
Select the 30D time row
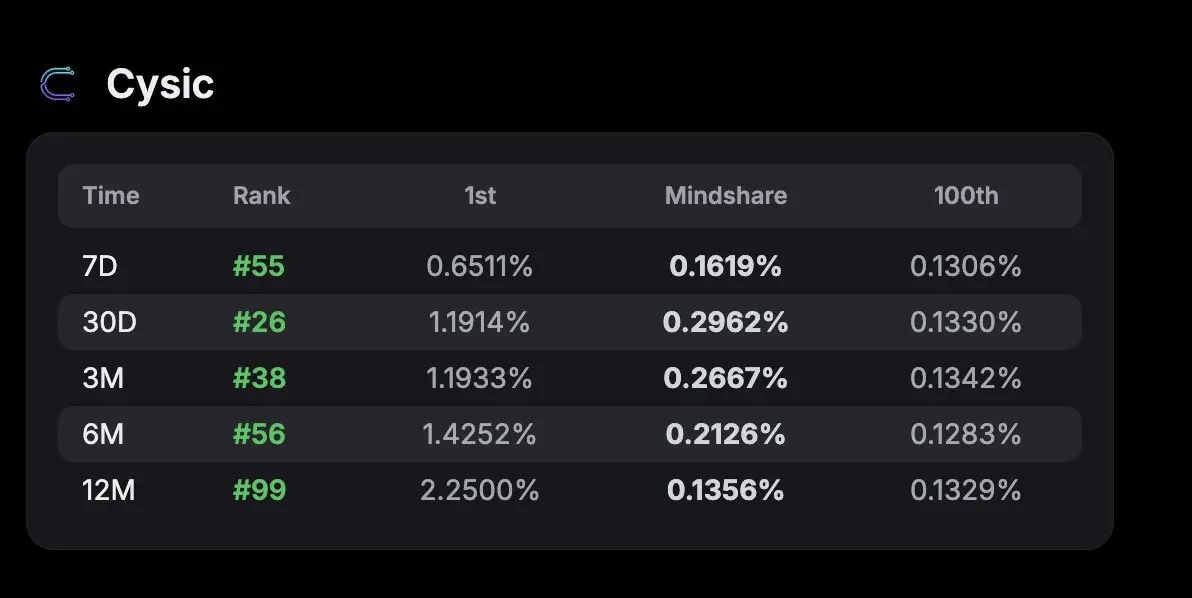(570, 322)
